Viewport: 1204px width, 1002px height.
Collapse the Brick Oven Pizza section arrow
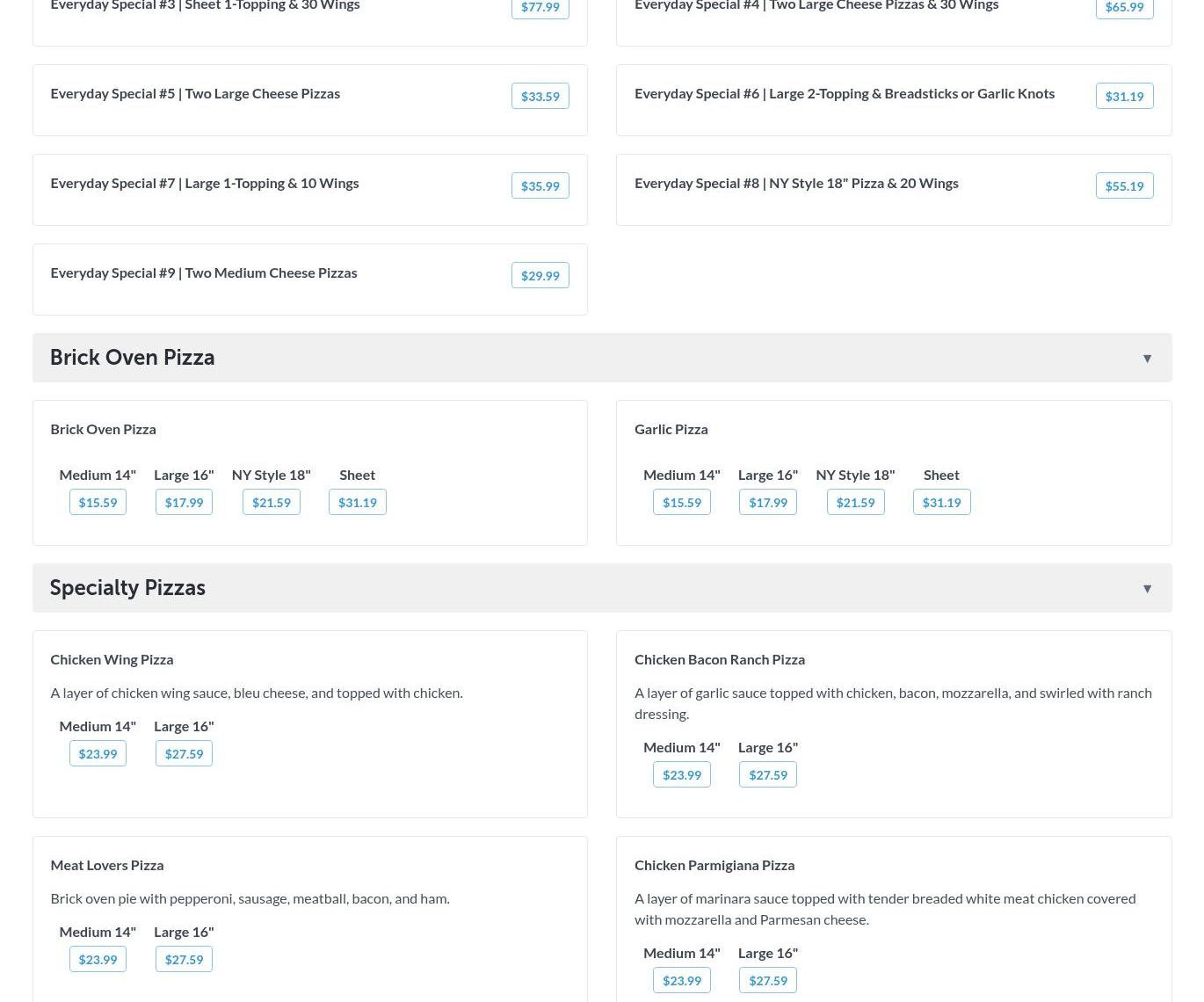coord(1147,359)
